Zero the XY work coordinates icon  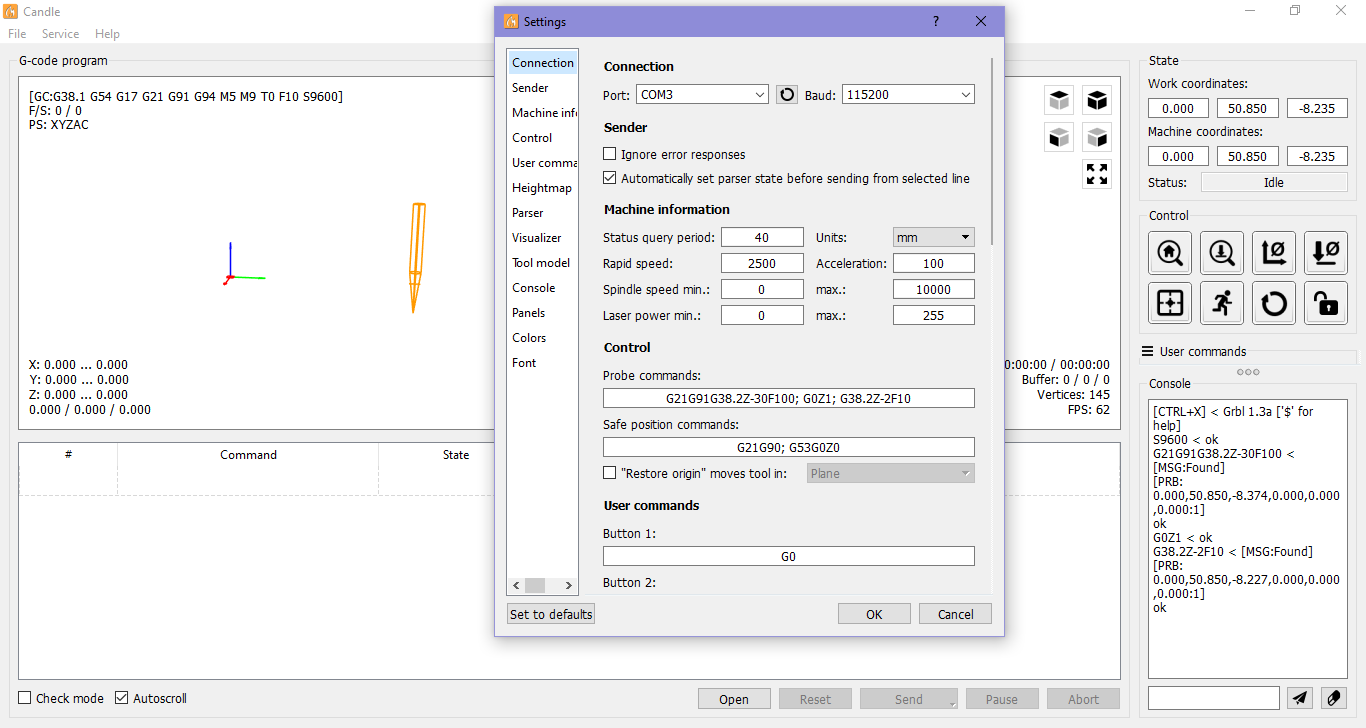click(1274, 253)
